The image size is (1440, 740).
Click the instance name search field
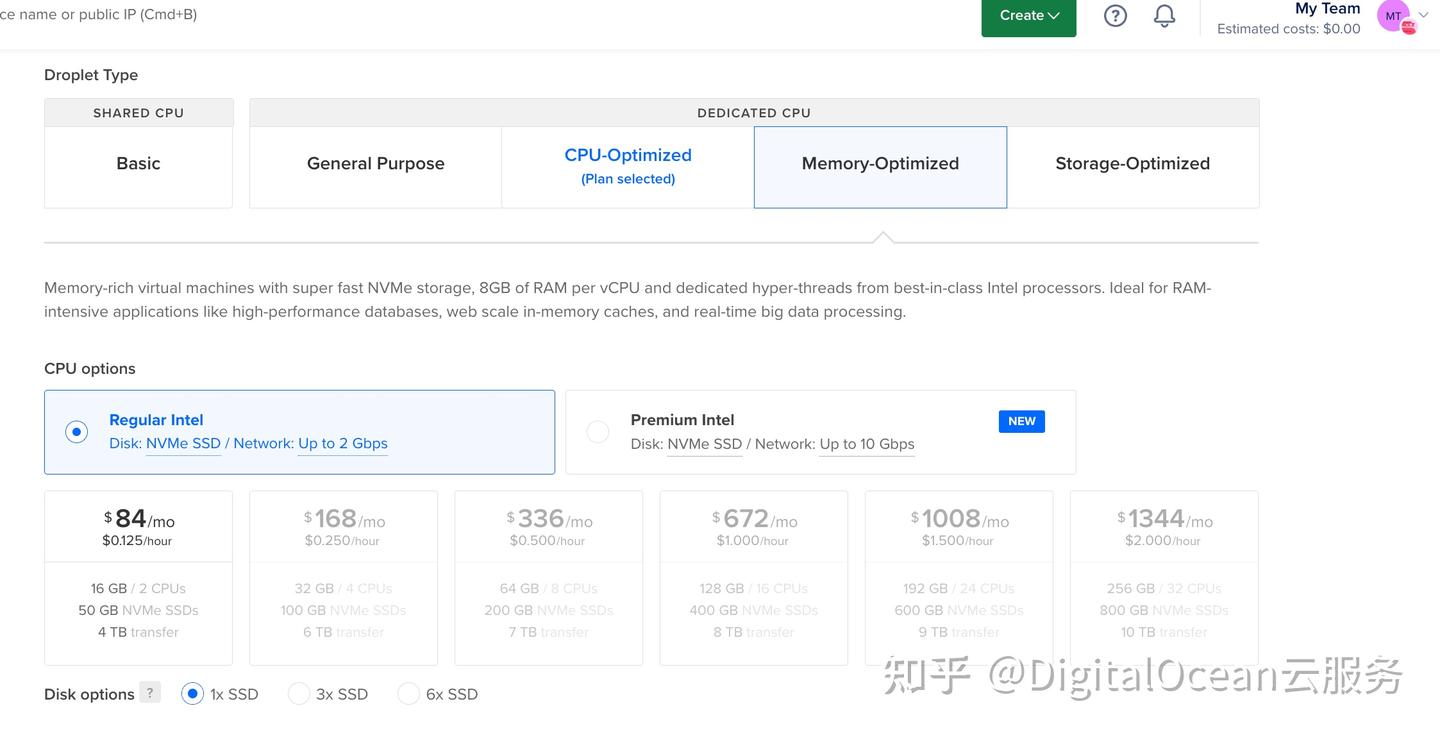pos(100,14)
